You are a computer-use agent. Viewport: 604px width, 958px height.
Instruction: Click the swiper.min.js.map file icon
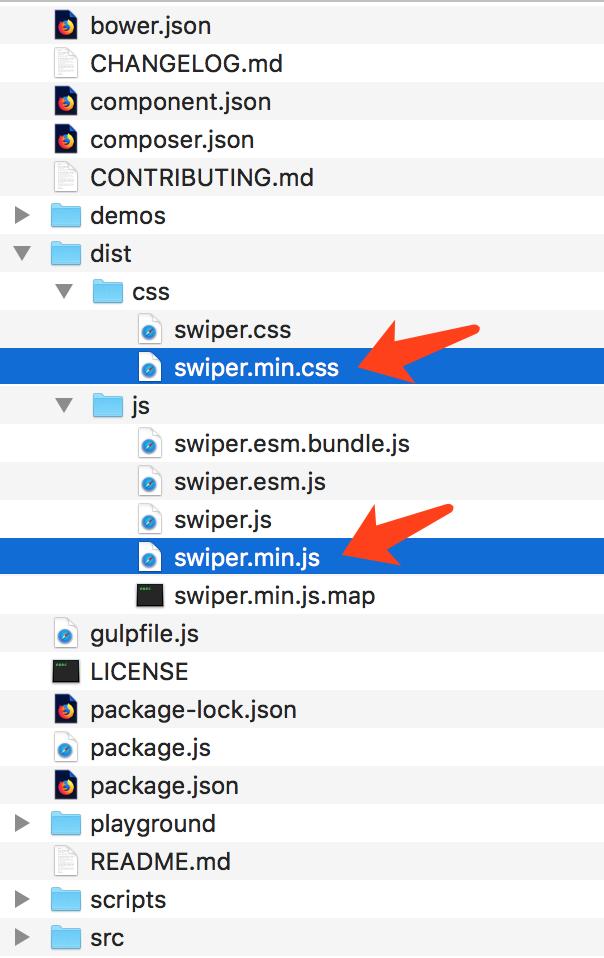[x=150, y=596]
